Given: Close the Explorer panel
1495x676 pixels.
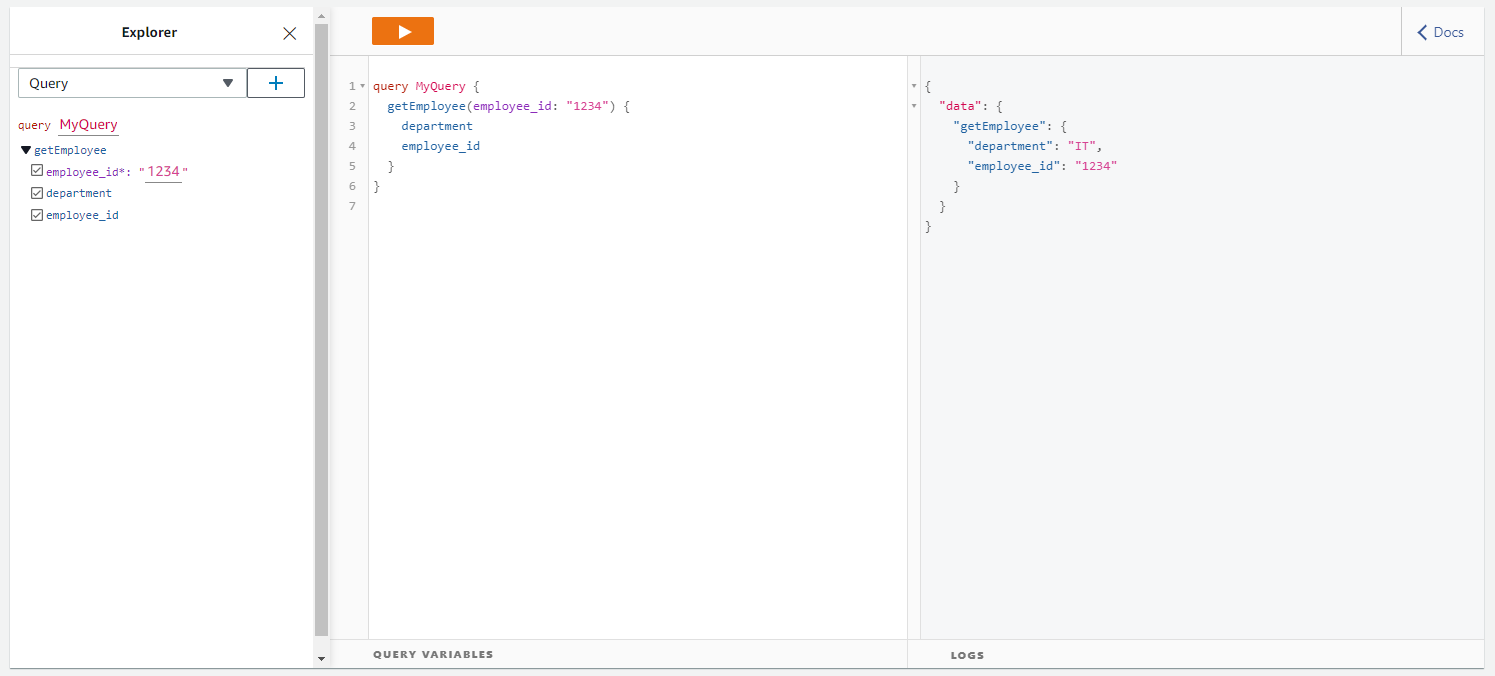Looking at the screenshot, I should point(290,33).
